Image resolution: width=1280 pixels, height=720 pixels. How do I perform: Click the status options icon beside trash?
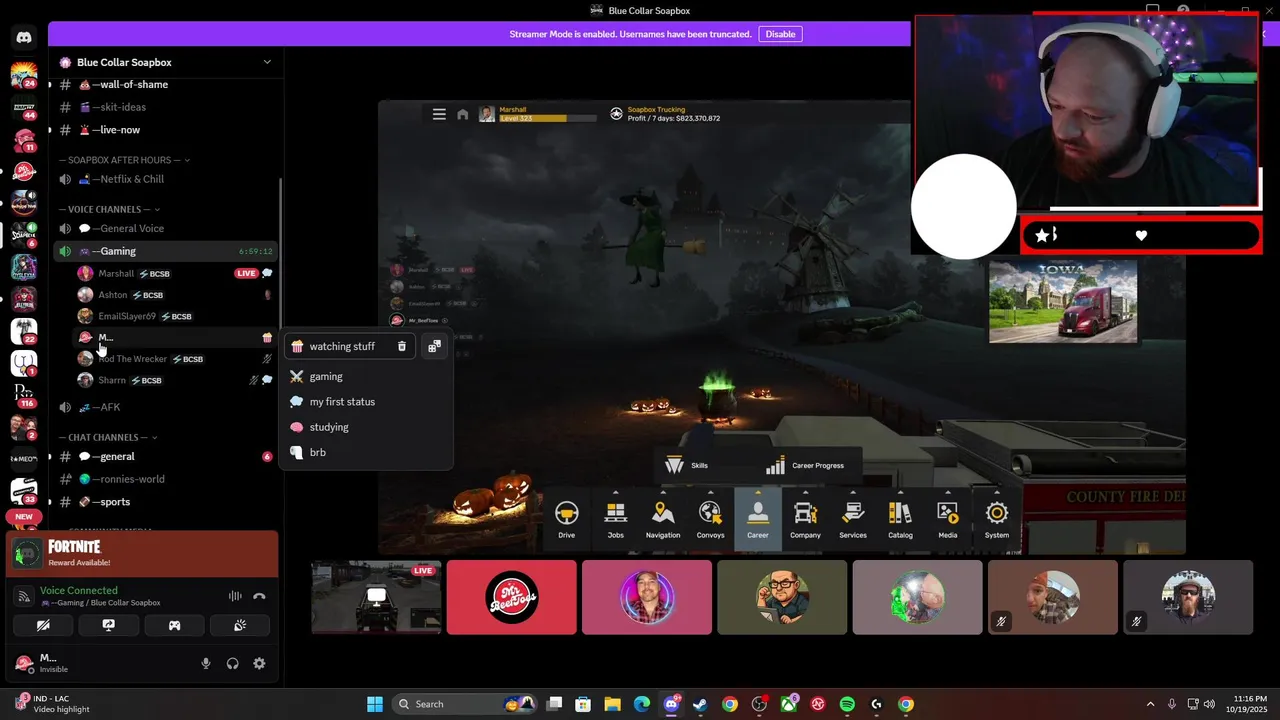point(434,346)
